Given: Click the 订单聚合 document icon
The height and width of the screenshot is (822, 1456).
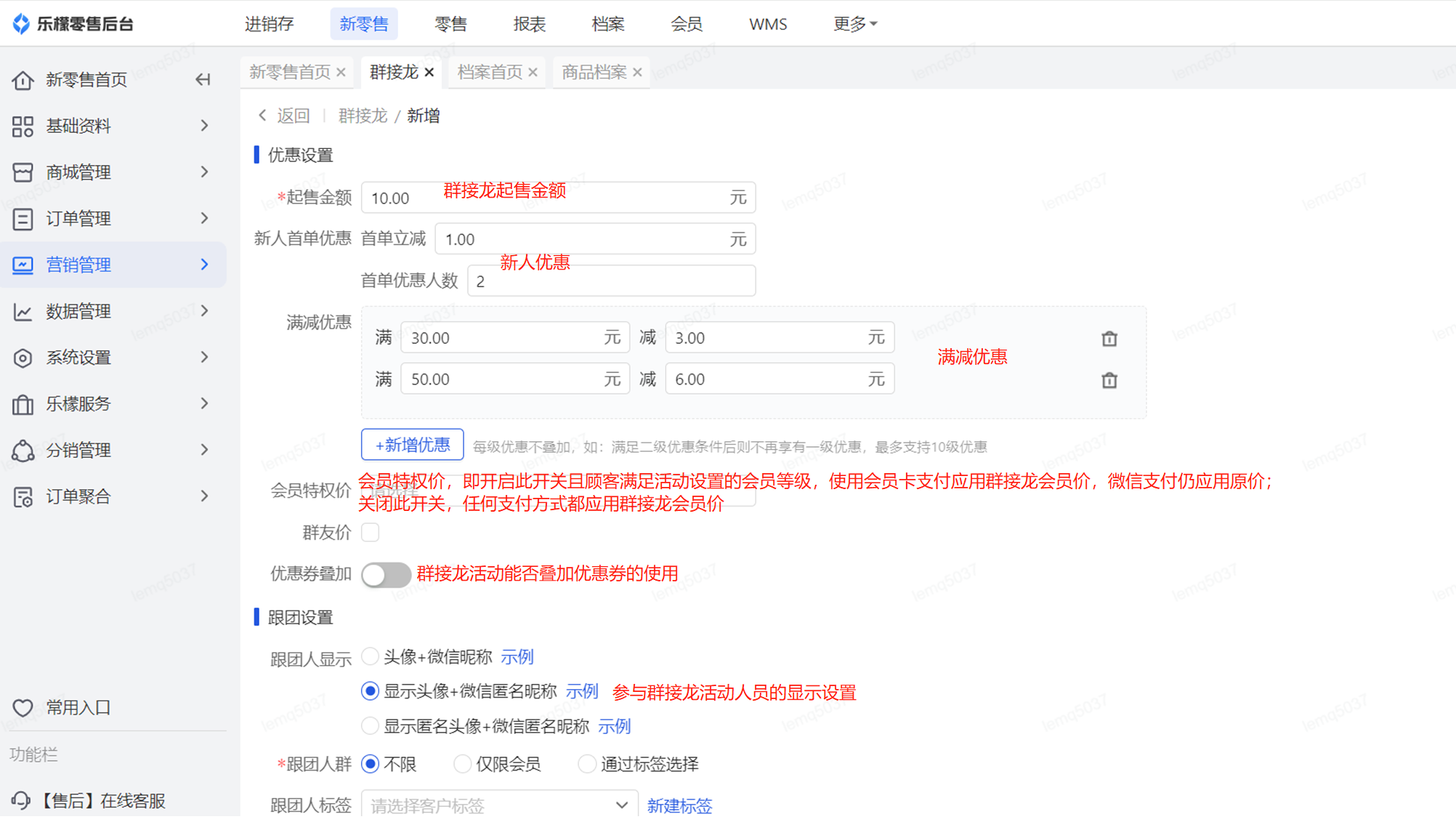Looking at the screenshot, I should point(23,496).
